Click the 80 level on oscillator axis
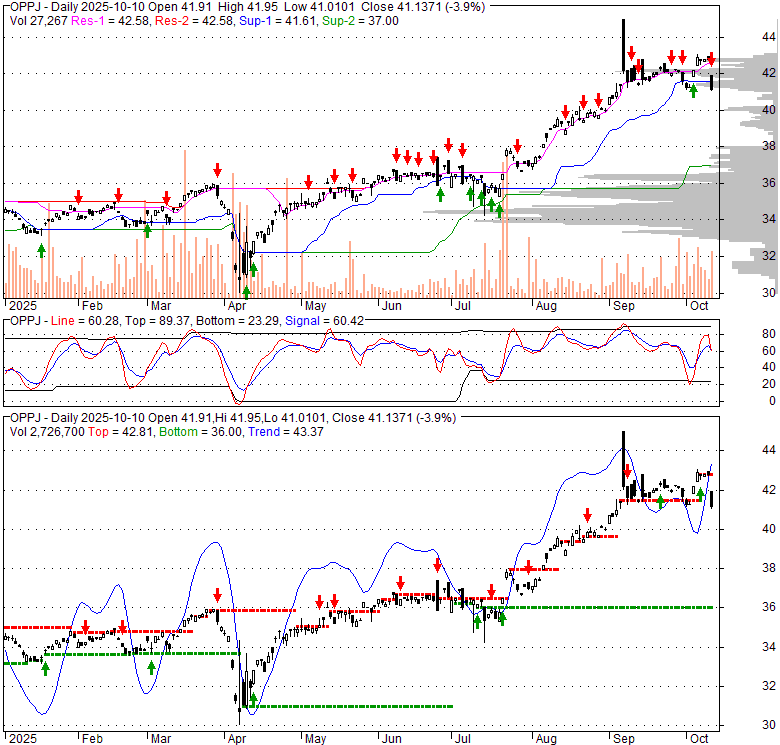This screenshot has height=745, width=780. (x=769, y=334)
